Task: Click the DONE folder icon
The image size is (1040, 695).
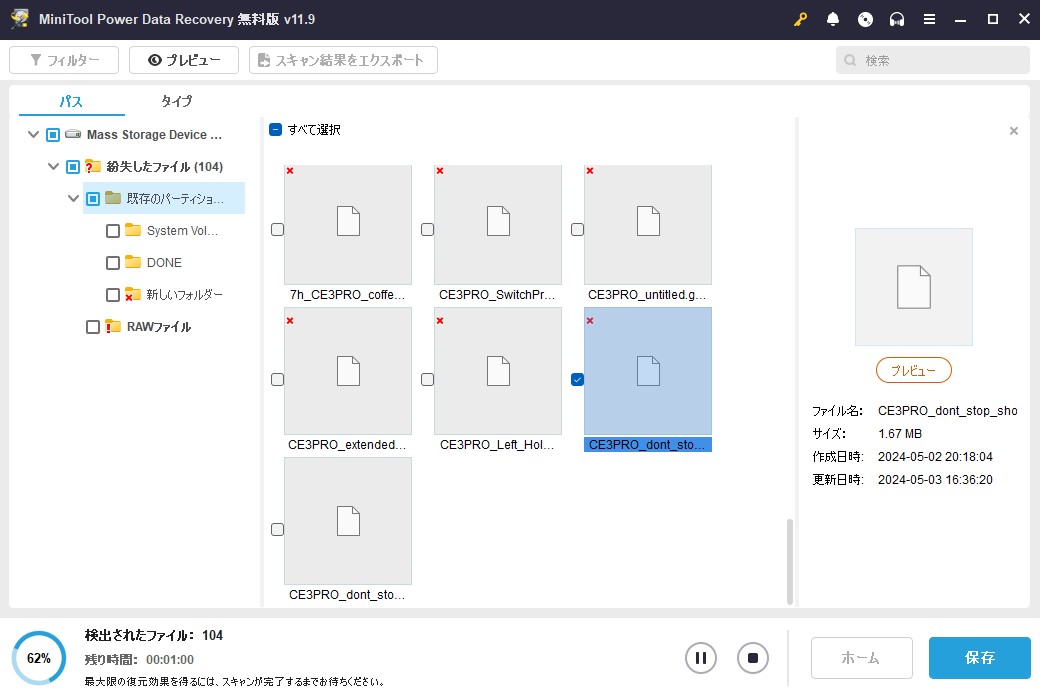Action: [x=133, y=262]
